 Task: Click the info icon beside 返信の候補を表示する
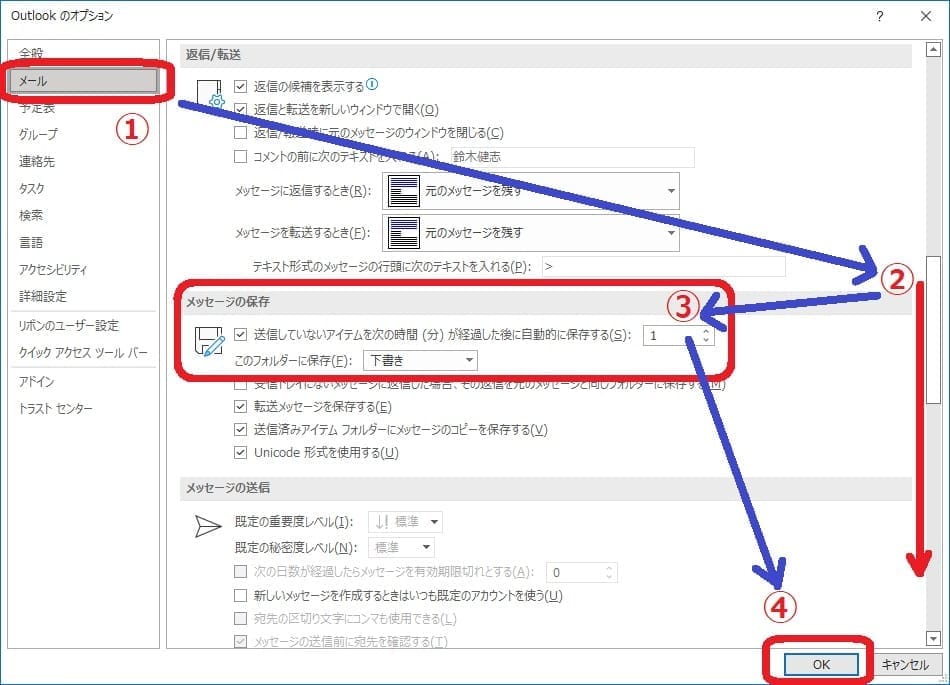(x=372, y=84)
